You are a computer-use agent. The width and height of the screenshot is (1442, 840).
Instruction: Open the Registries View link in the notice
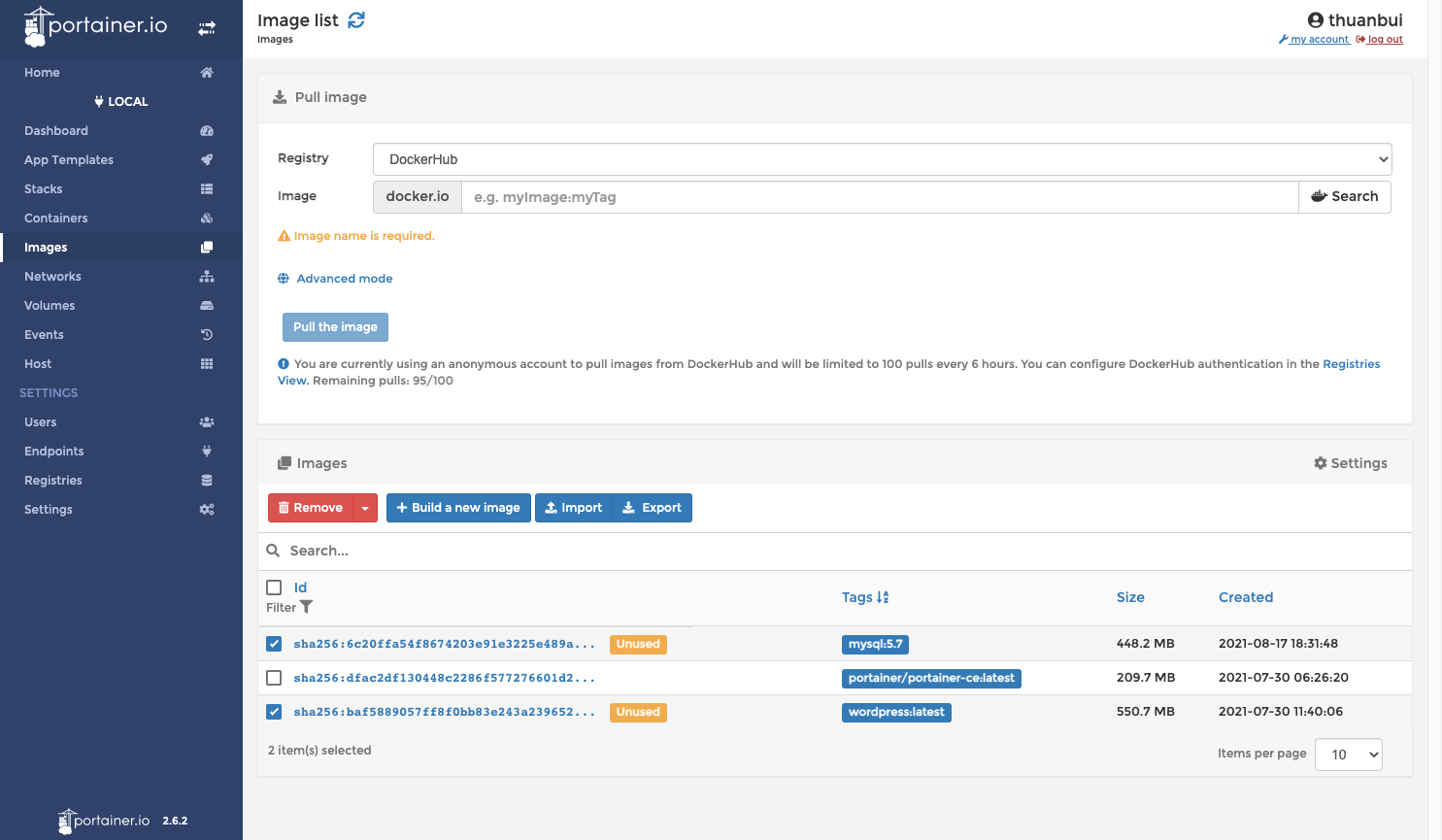point(1352,363)
